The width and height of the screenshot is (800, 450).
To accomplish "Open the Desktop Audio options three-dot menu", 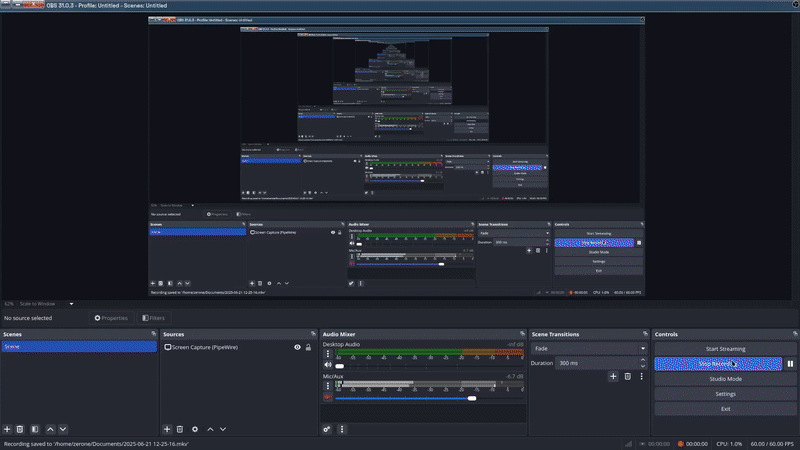I will point(328,354).
